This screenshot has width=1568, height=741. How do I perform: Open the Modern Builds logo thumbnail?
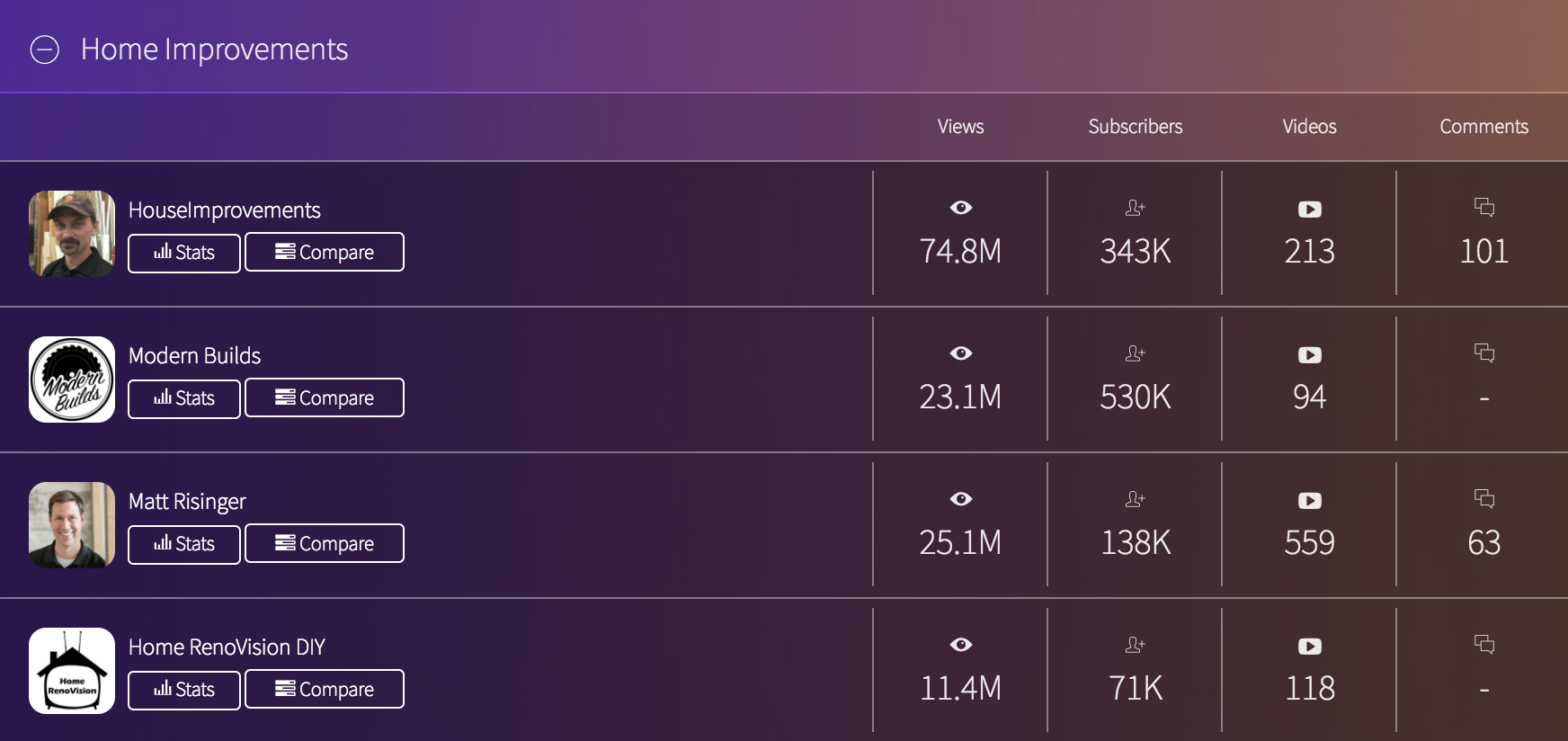coord(72,379)
